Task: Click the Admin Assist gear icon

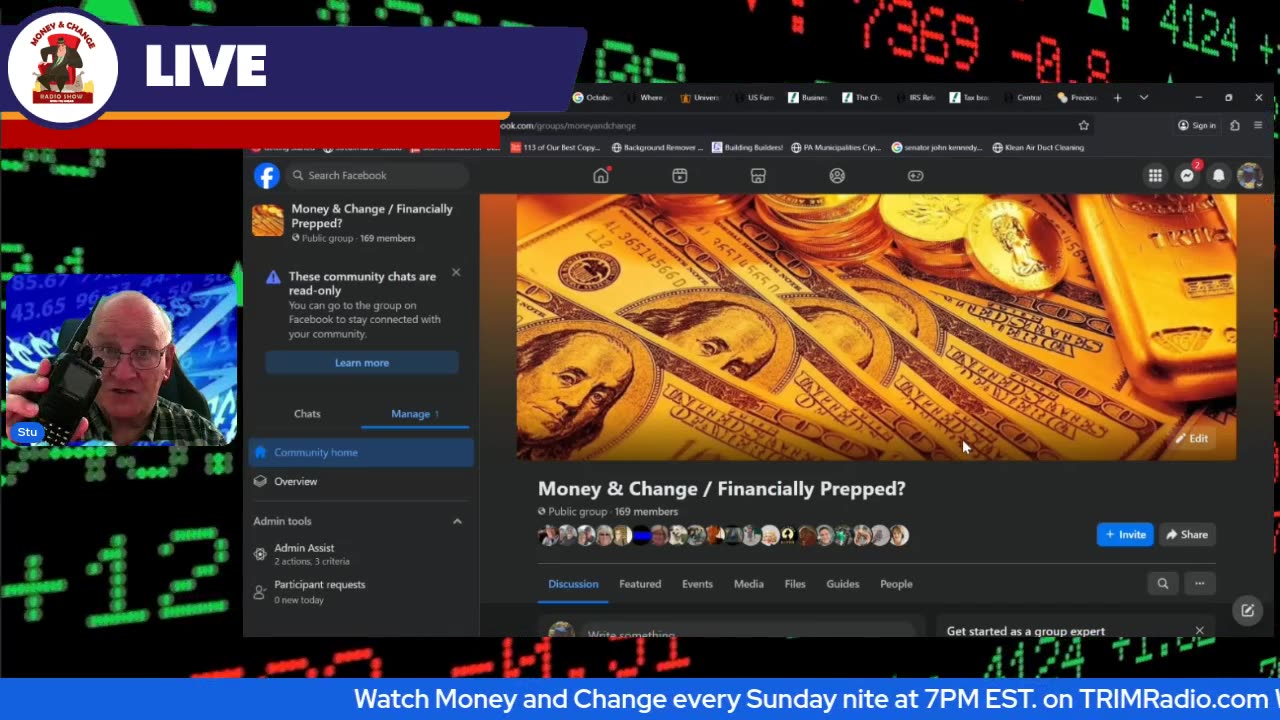Action: click(x=260, y=554)
